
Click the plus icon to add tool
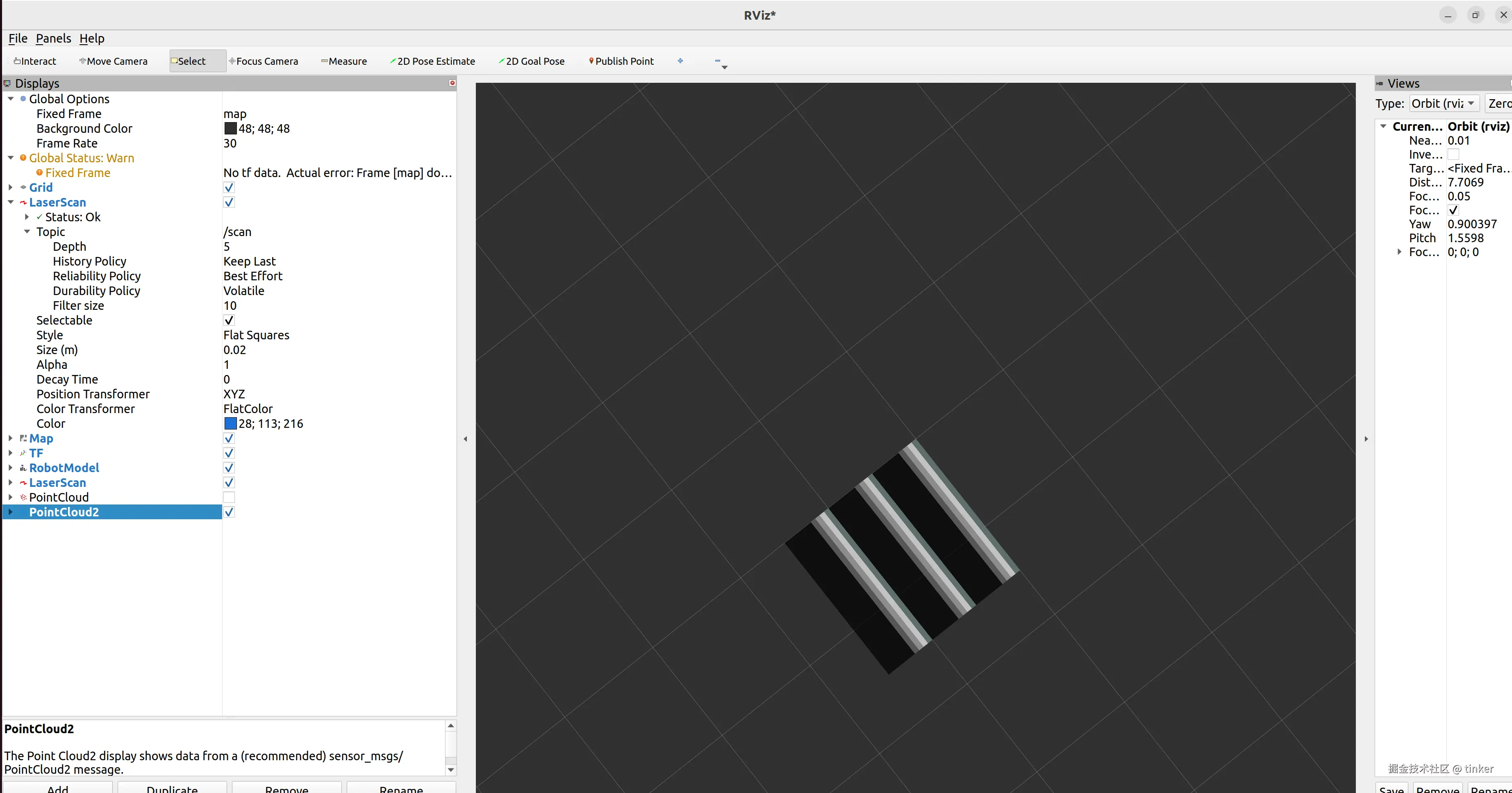pos(680,61)
